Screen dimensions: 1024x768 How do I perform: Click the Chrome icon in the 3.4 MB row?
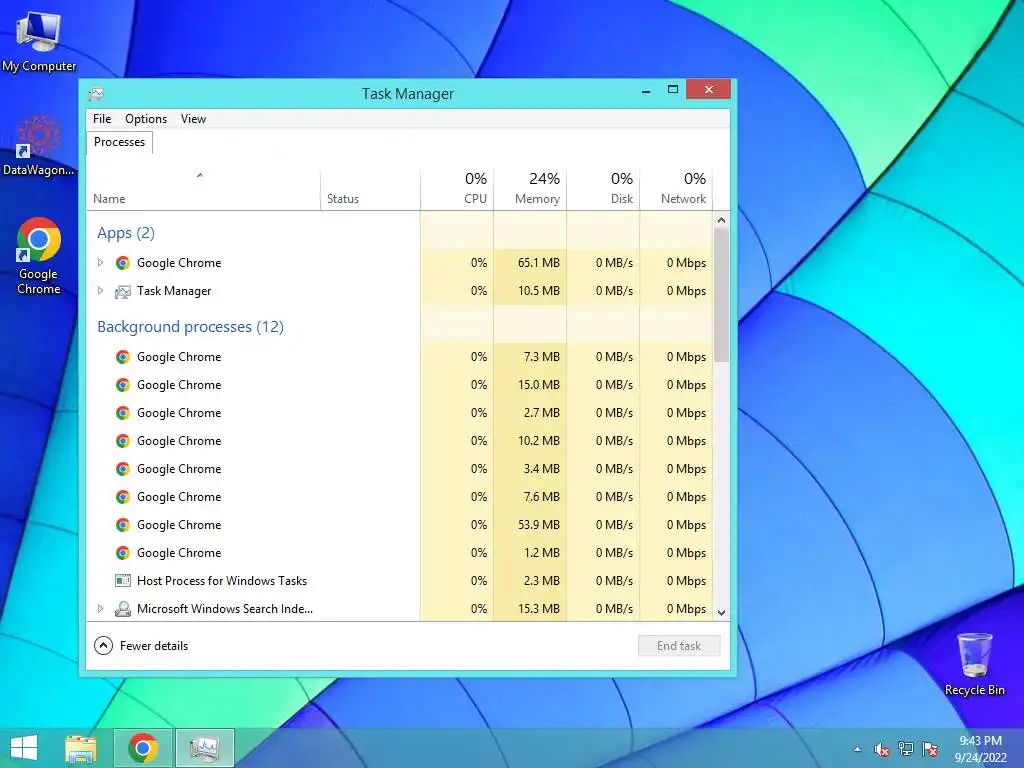click(x=122, y=469)
